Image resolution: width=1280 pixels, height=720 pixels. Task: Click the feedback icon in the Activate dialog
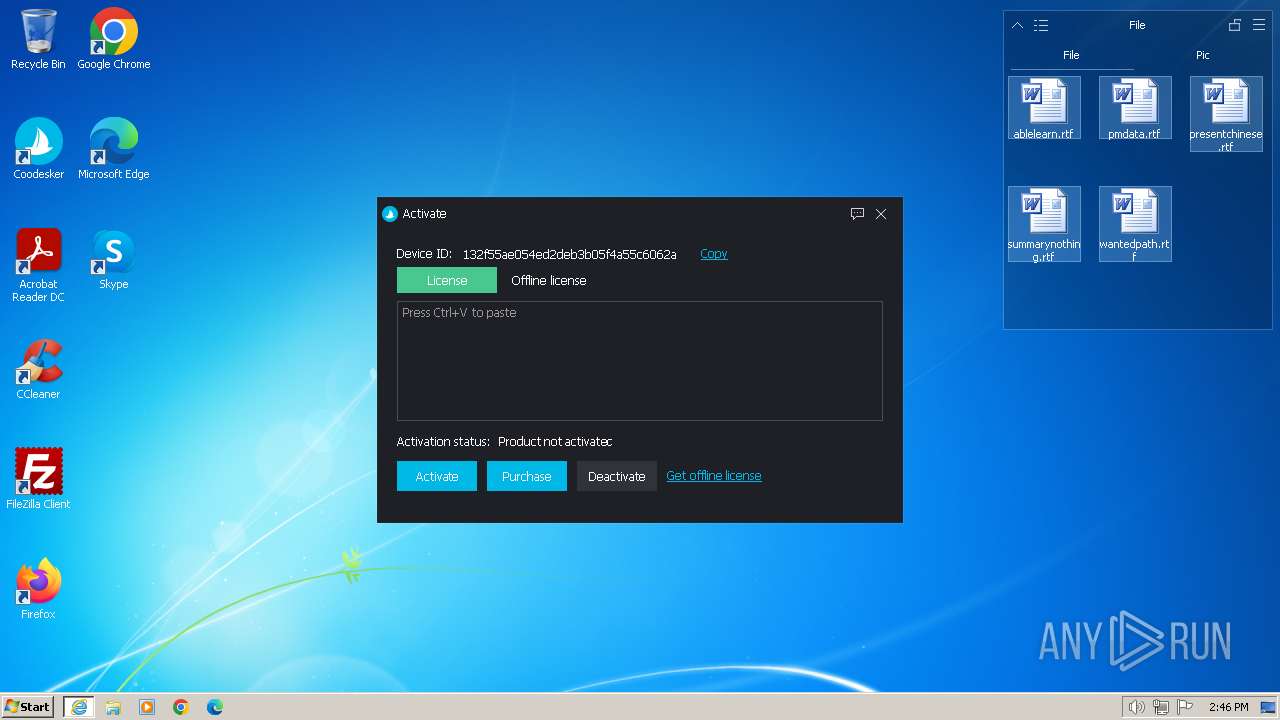857,214
